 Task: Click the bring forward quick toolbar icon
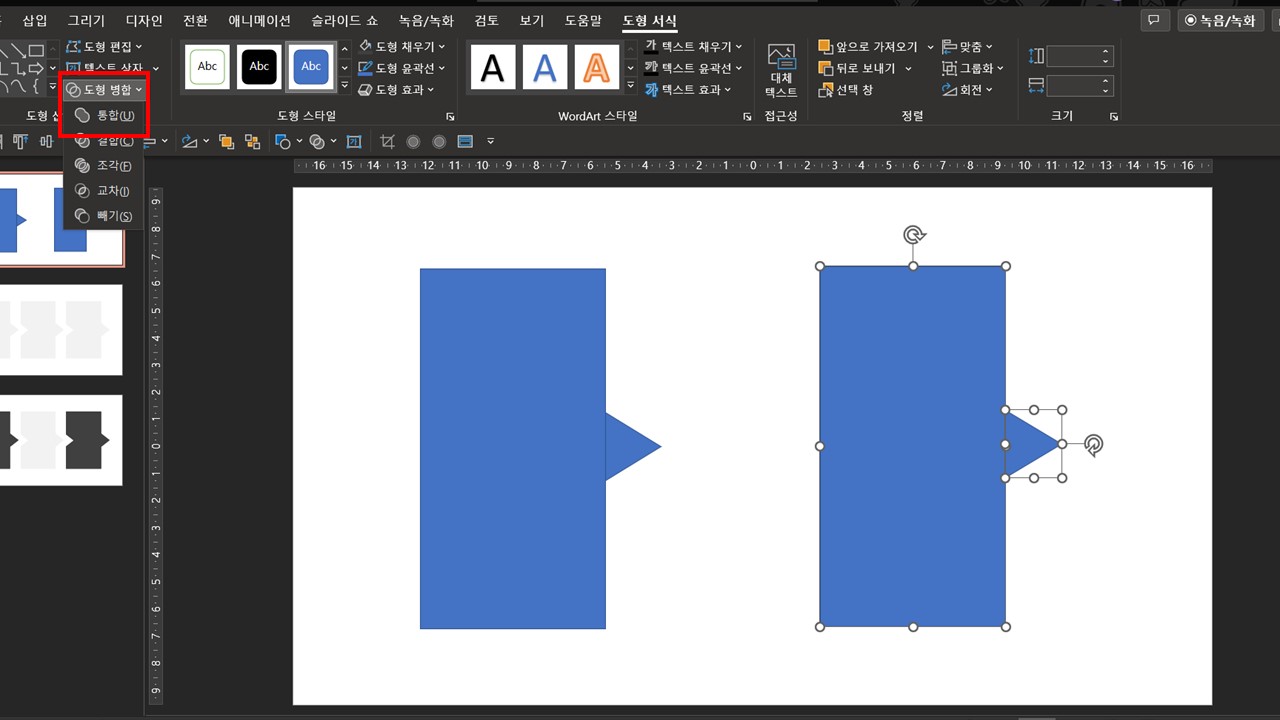(x=226, y=142)
